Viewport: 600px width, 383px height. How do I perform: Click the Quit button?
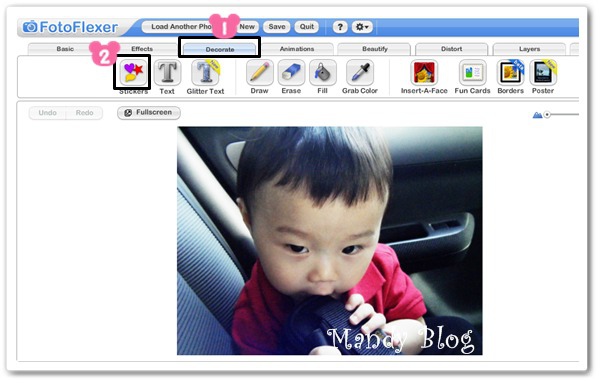click(307, 27)
